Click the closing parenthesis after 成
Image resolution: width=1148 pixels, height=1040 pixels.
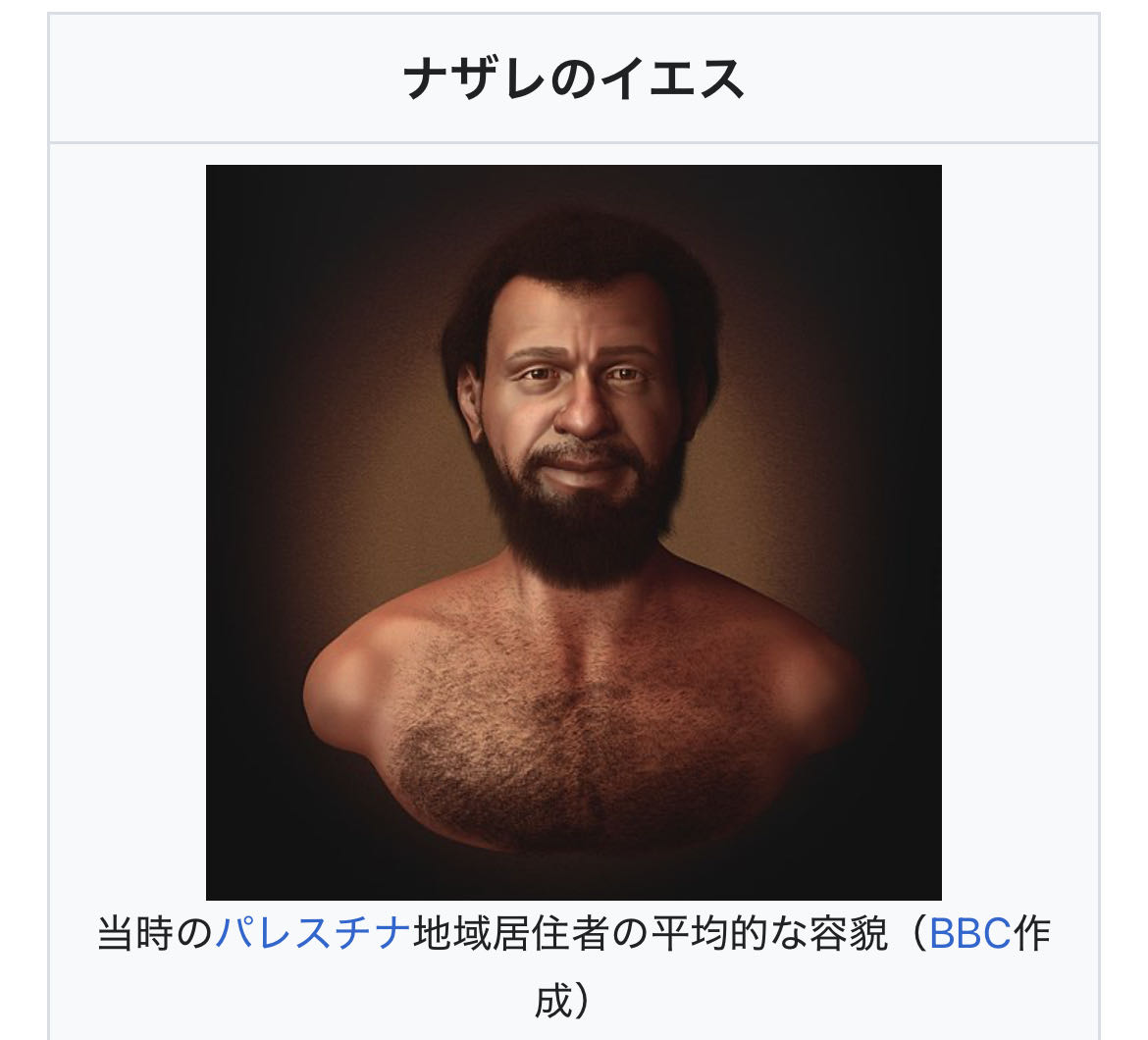pyautogui.click(x=583, y=1001)
